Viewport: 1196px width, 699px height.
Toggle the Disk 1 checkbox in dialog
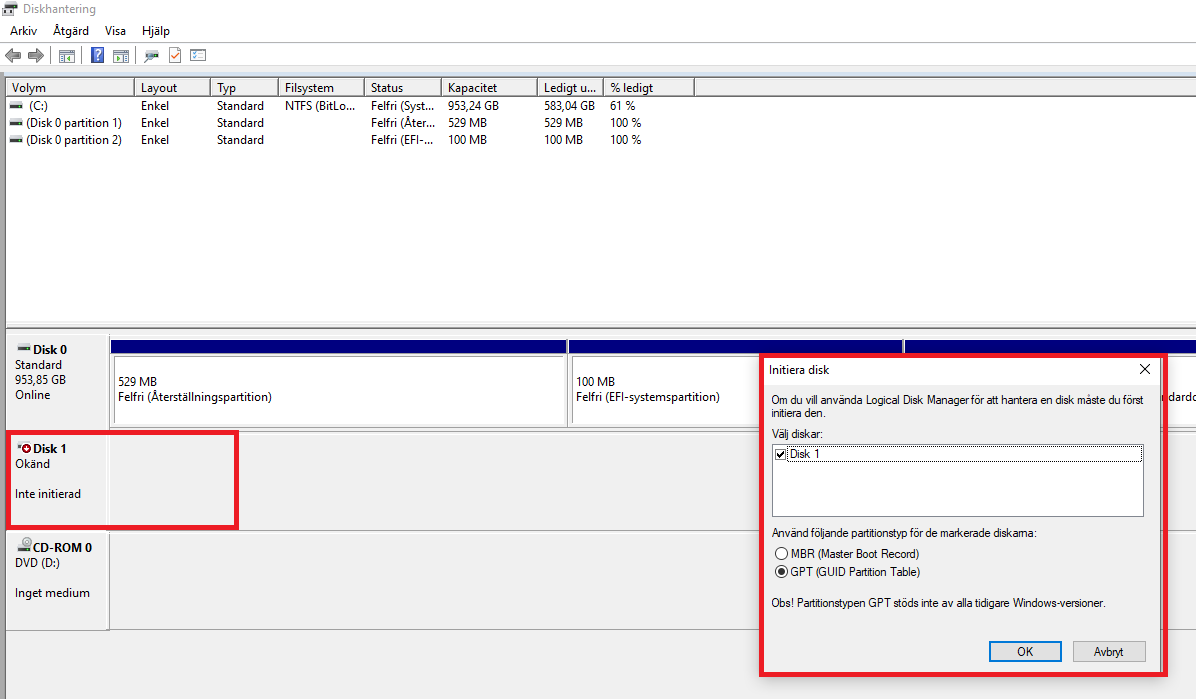[x=780, y=454]
